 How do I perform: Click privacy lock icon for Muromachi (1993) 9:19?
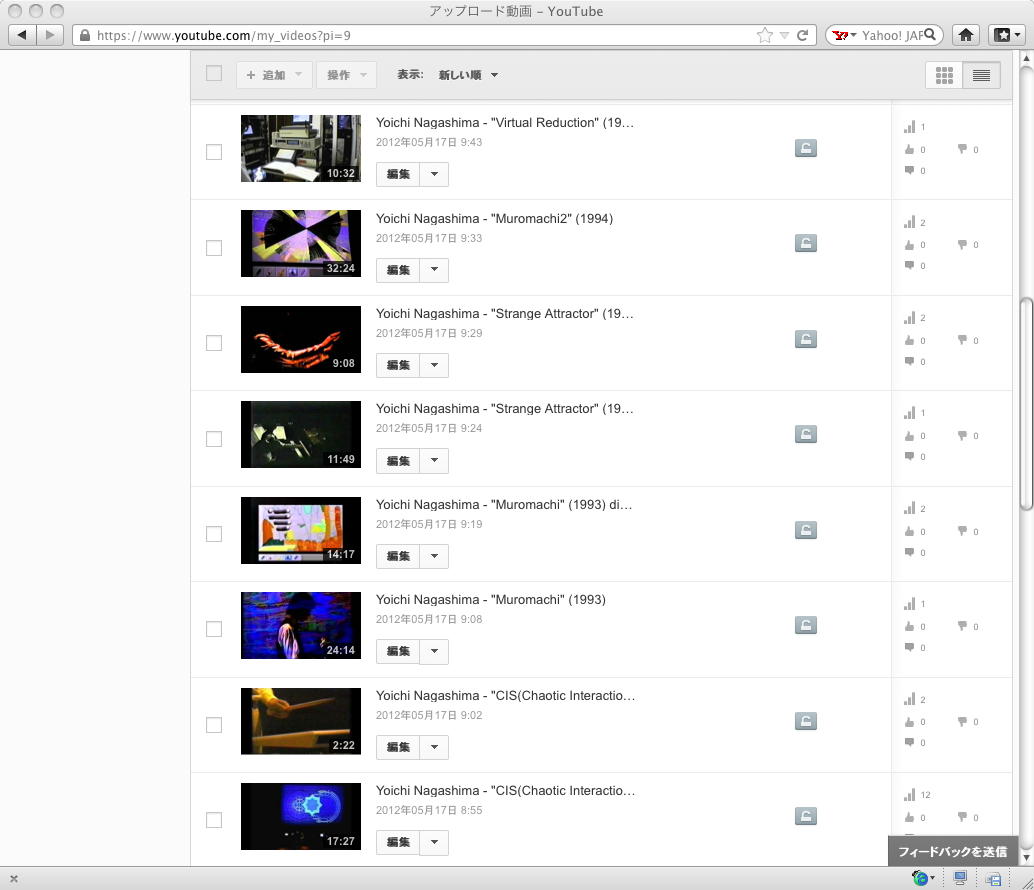click(x=805, y=530)
